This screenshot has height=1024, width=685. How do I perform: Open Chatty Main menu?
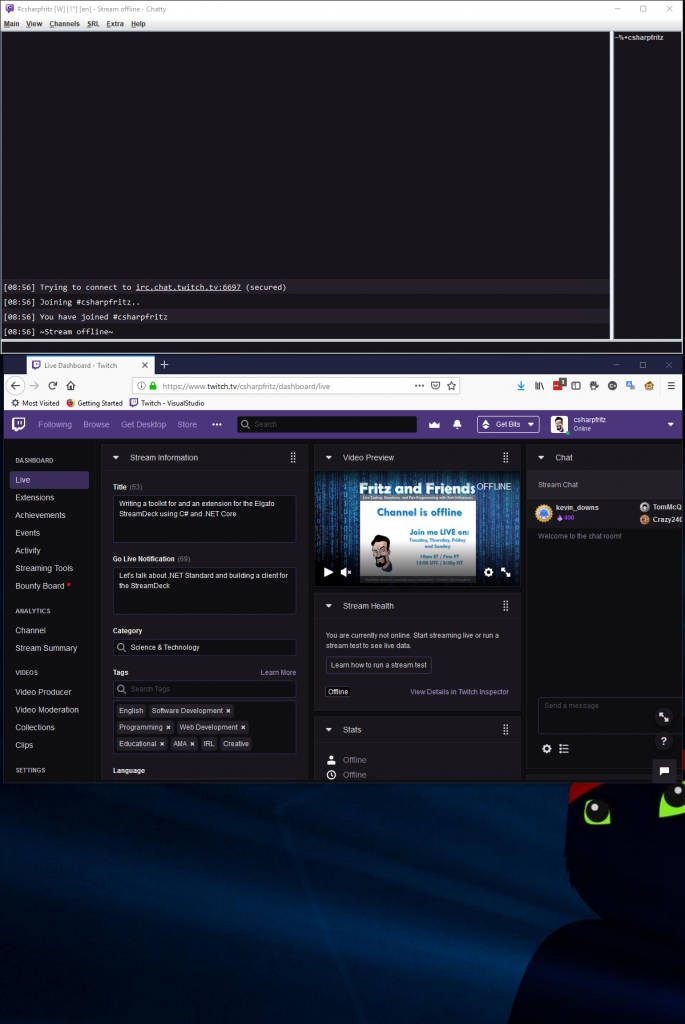pyautogui.click(x=12, y=24)
